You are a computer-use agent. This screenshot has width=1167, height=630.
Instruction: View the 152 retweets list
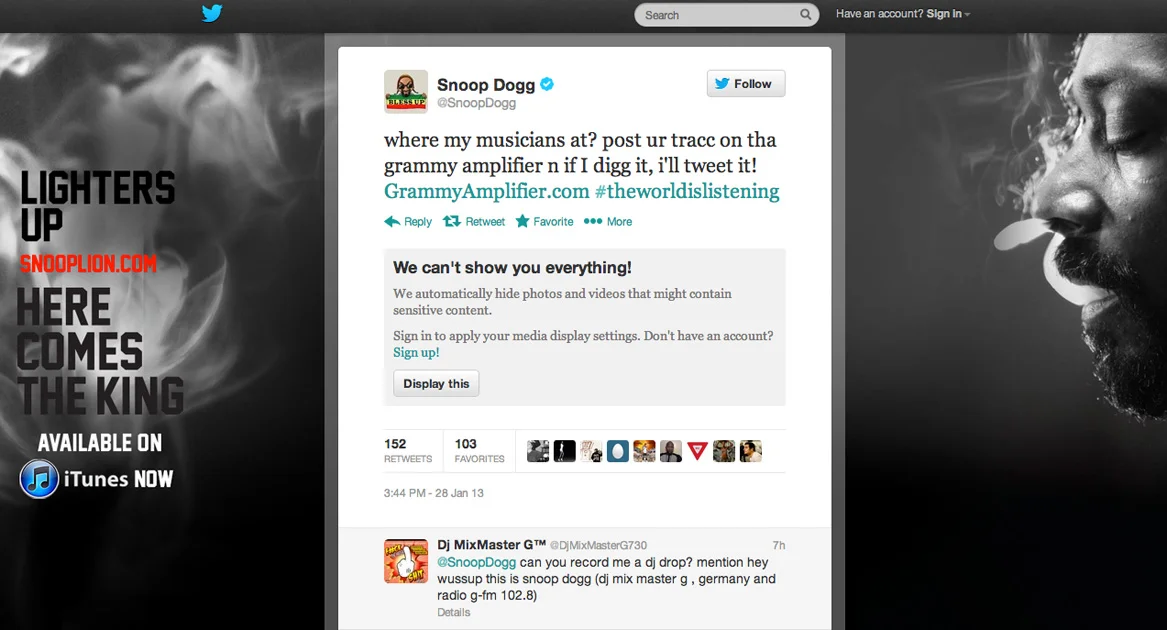point(408,451)
